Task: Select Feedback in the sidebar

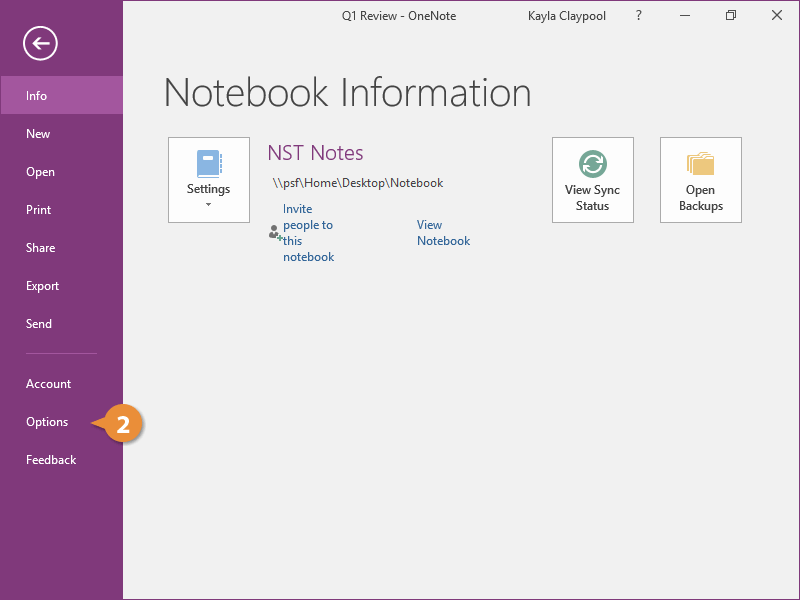Action: click(62, 460)
